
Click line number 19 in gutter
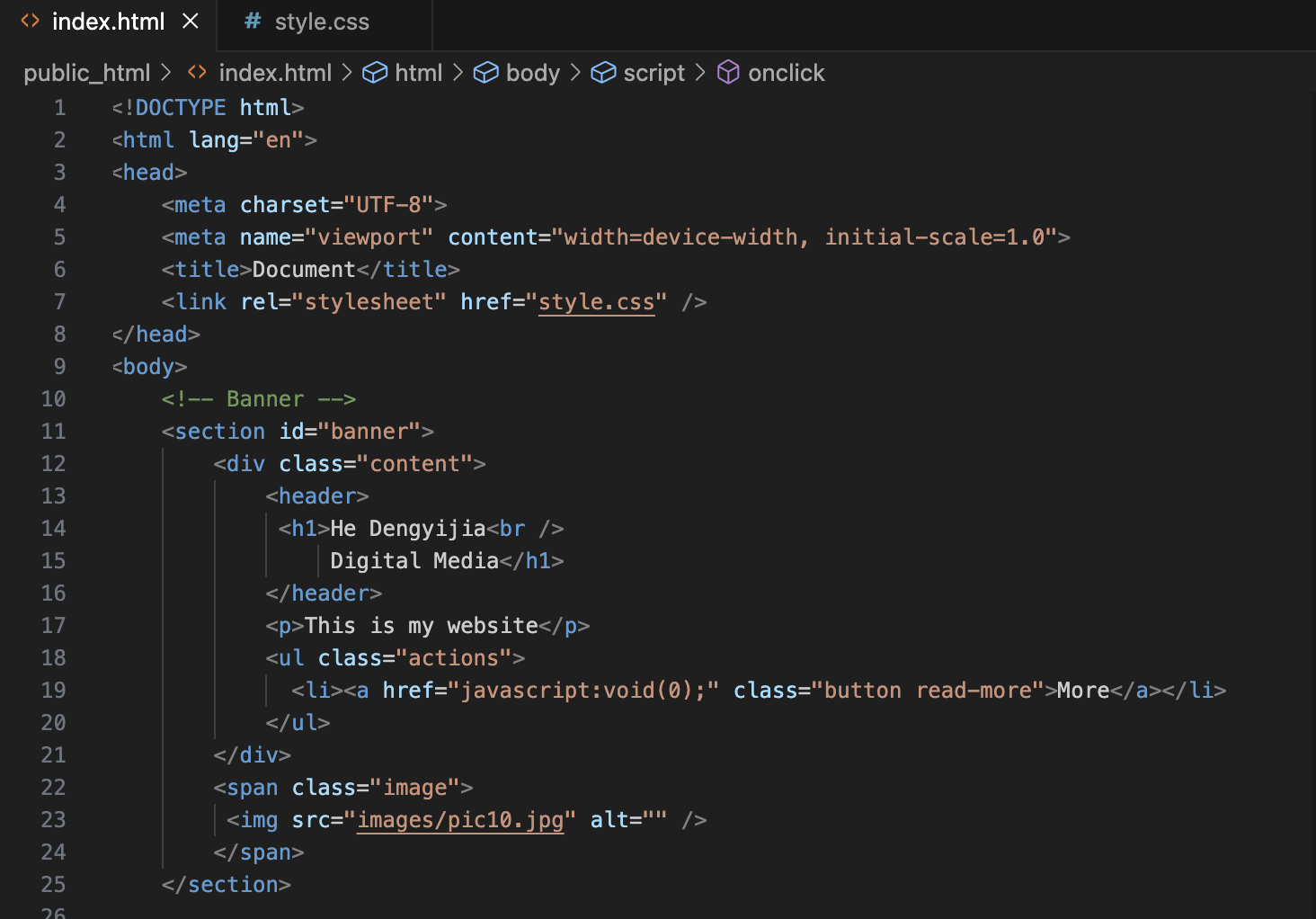[53, 691]
